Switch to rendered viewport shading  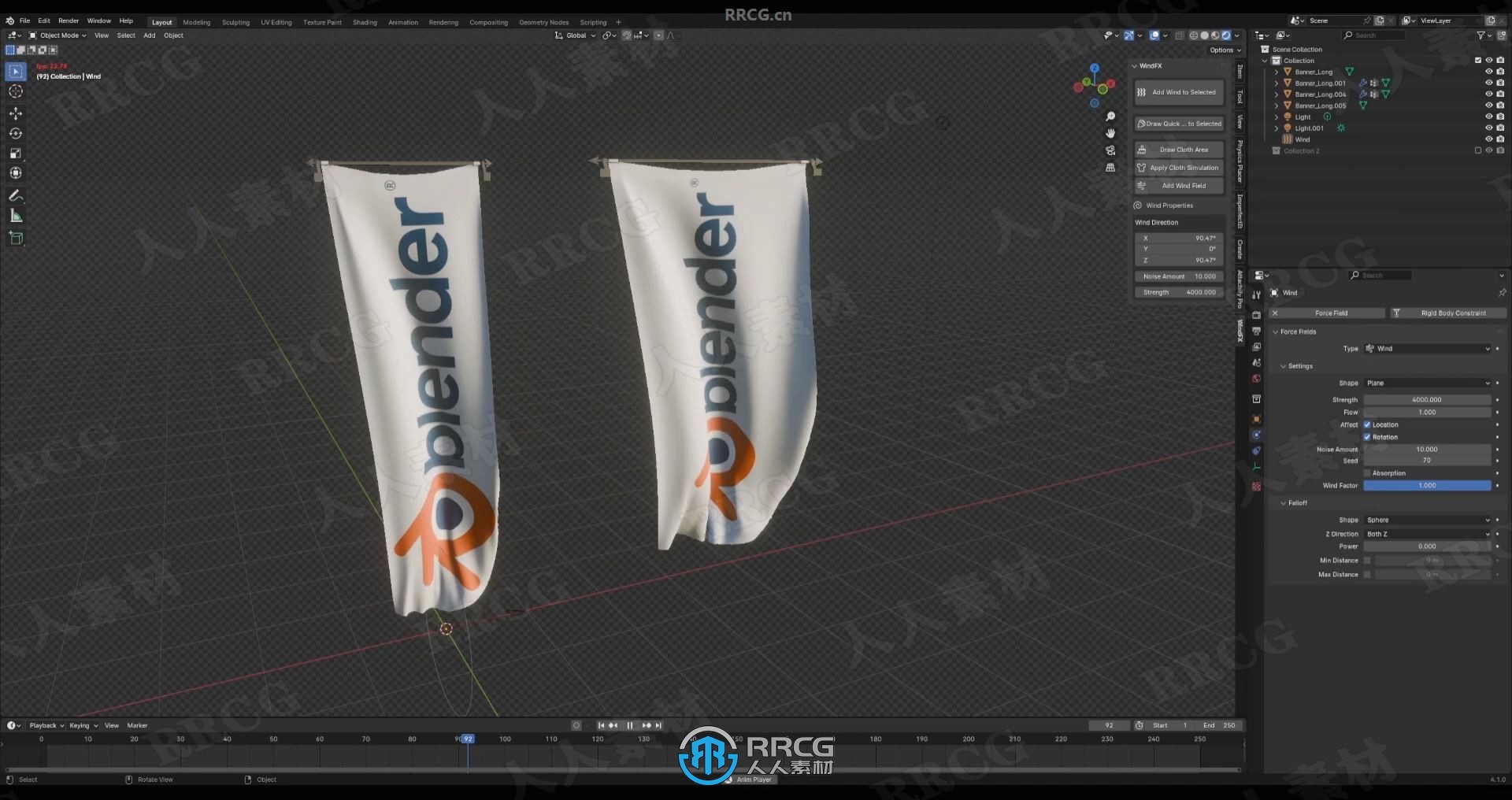click(1226, 35)
